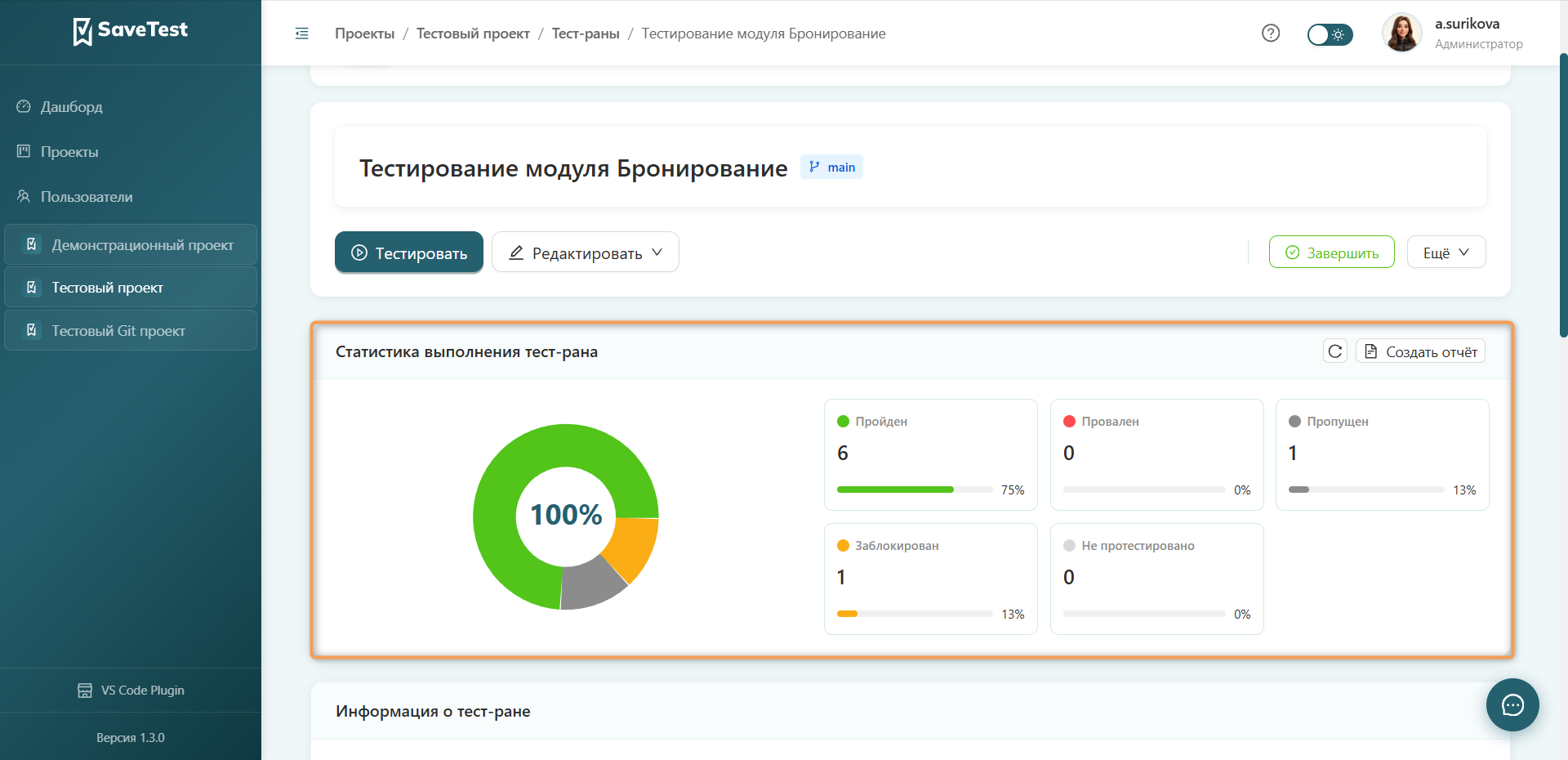
Task: Click the main branch tag
Action: click(x=831, y=167)
